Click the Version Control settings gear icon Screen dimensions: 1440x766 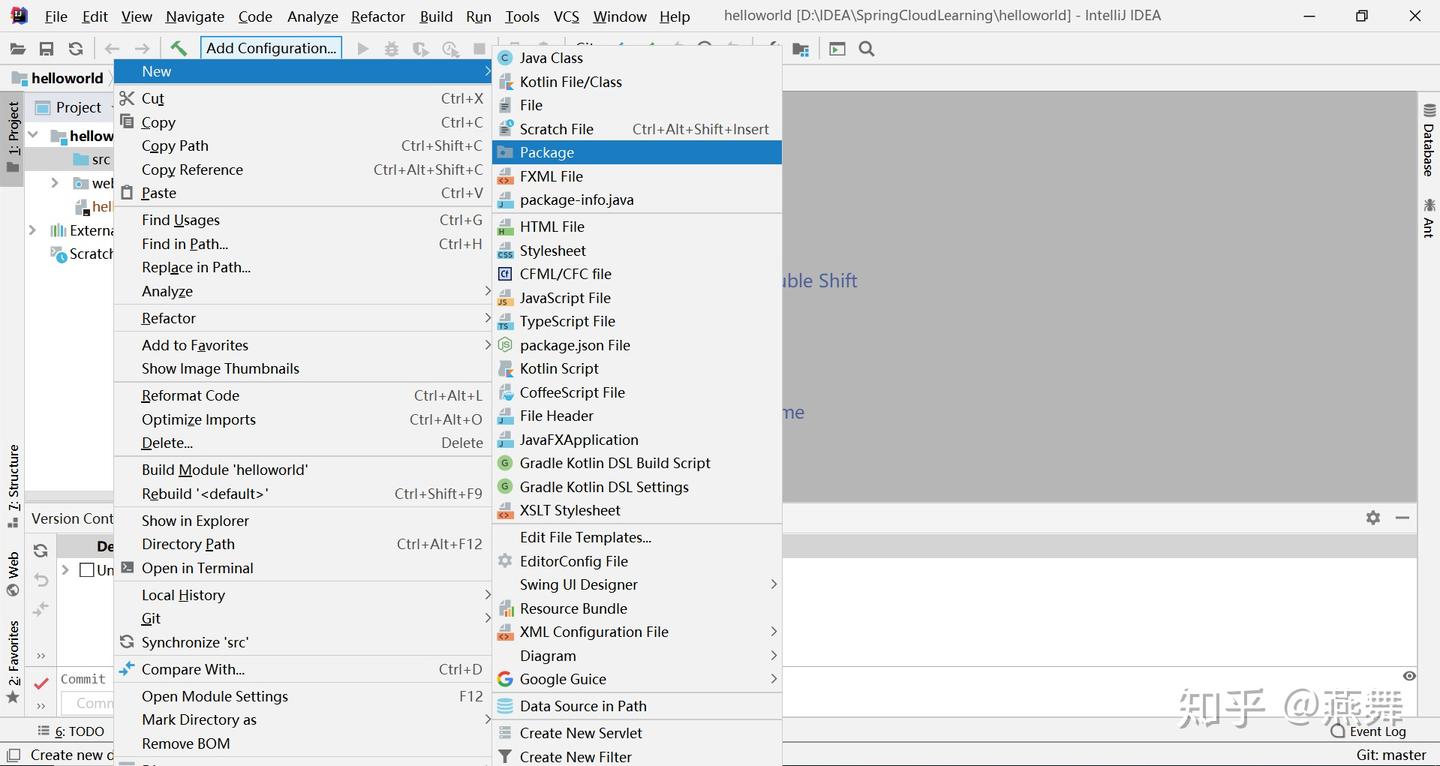1373,517
